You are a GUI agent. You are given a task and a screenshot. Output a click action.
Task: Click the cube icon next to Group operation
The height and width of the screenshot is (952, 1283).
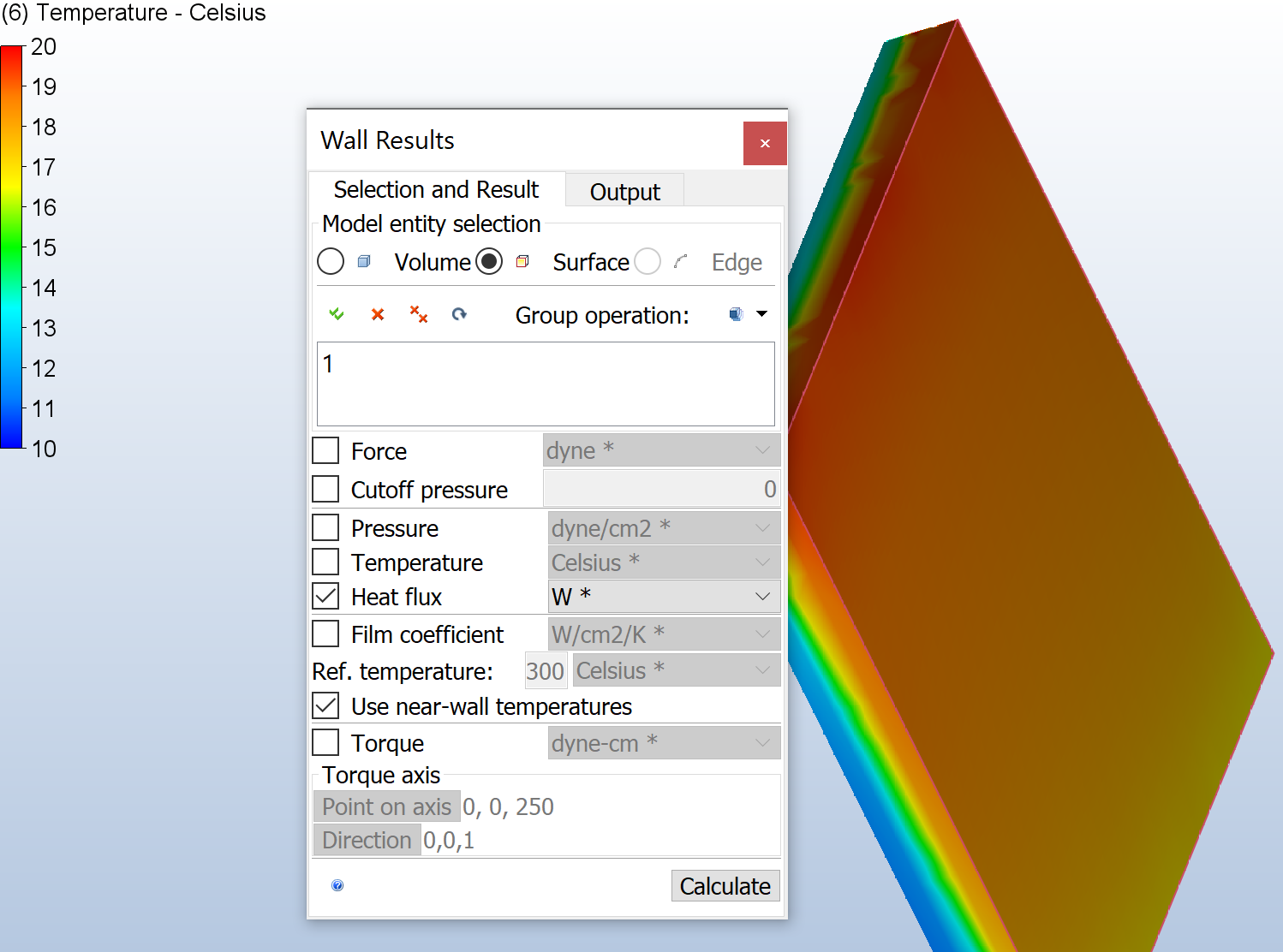tap(735, 314)
